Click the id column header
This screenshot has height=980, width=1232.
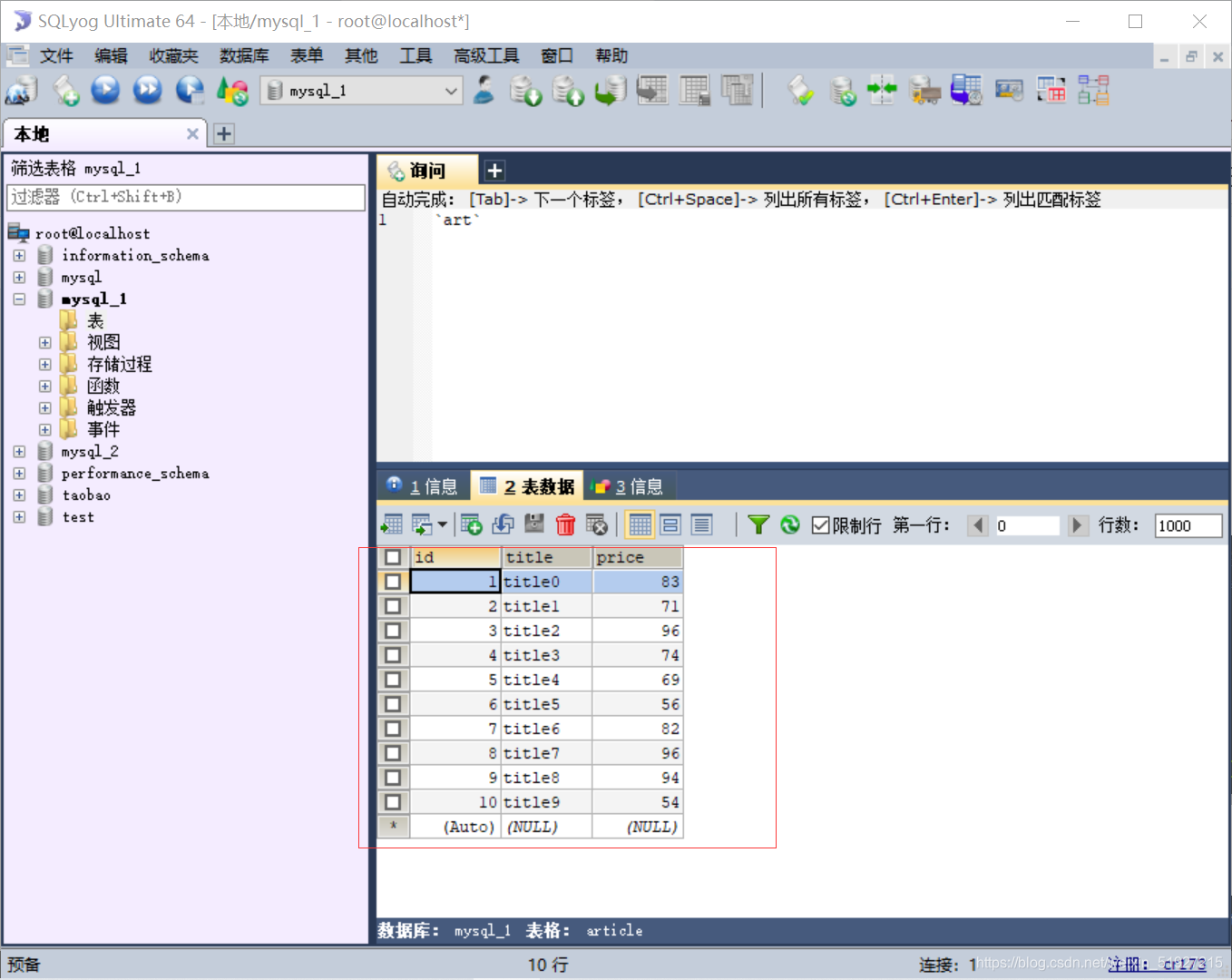(x=456, y=557)
